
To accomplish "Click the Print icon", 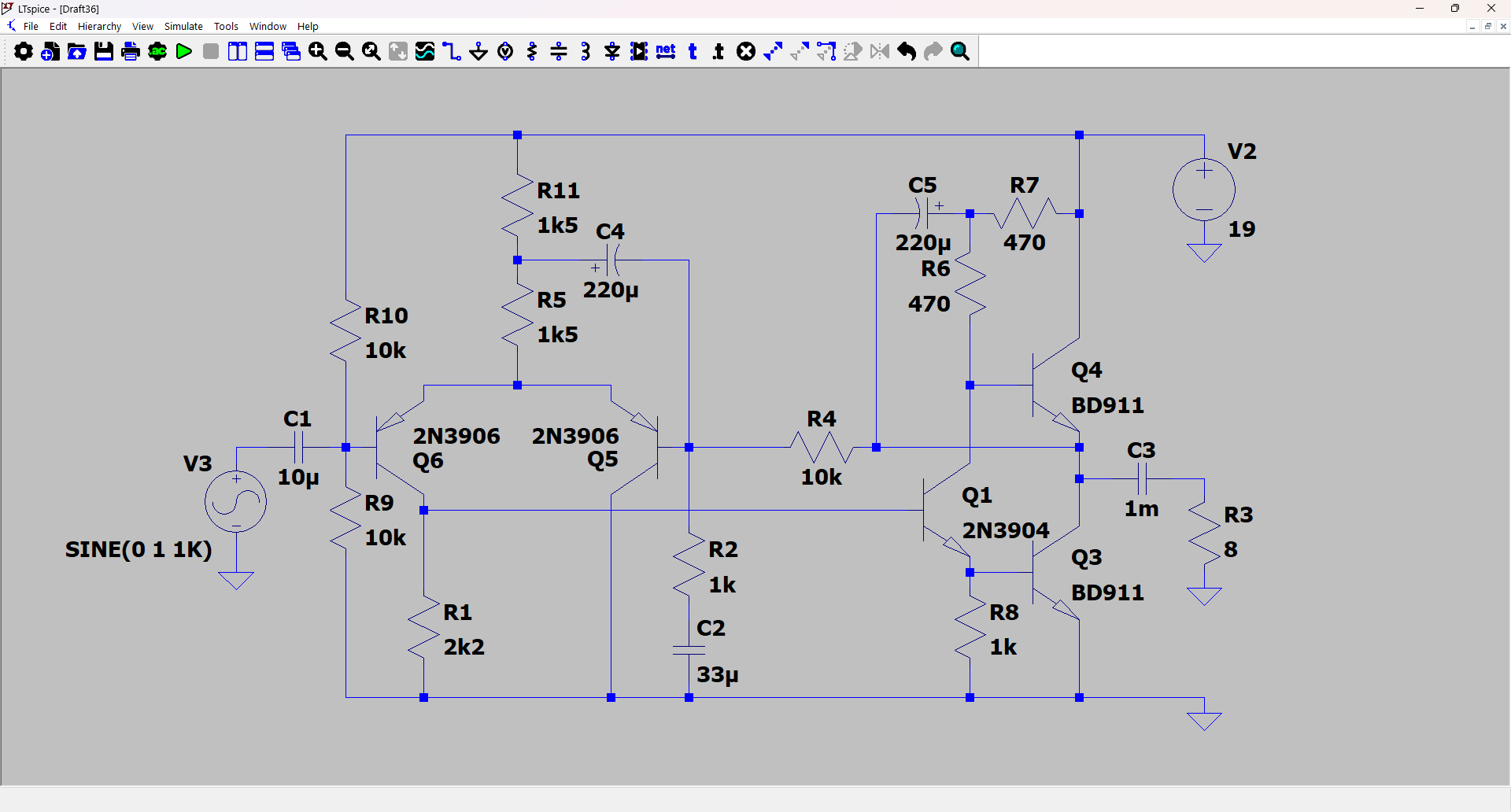I will 131,52.
